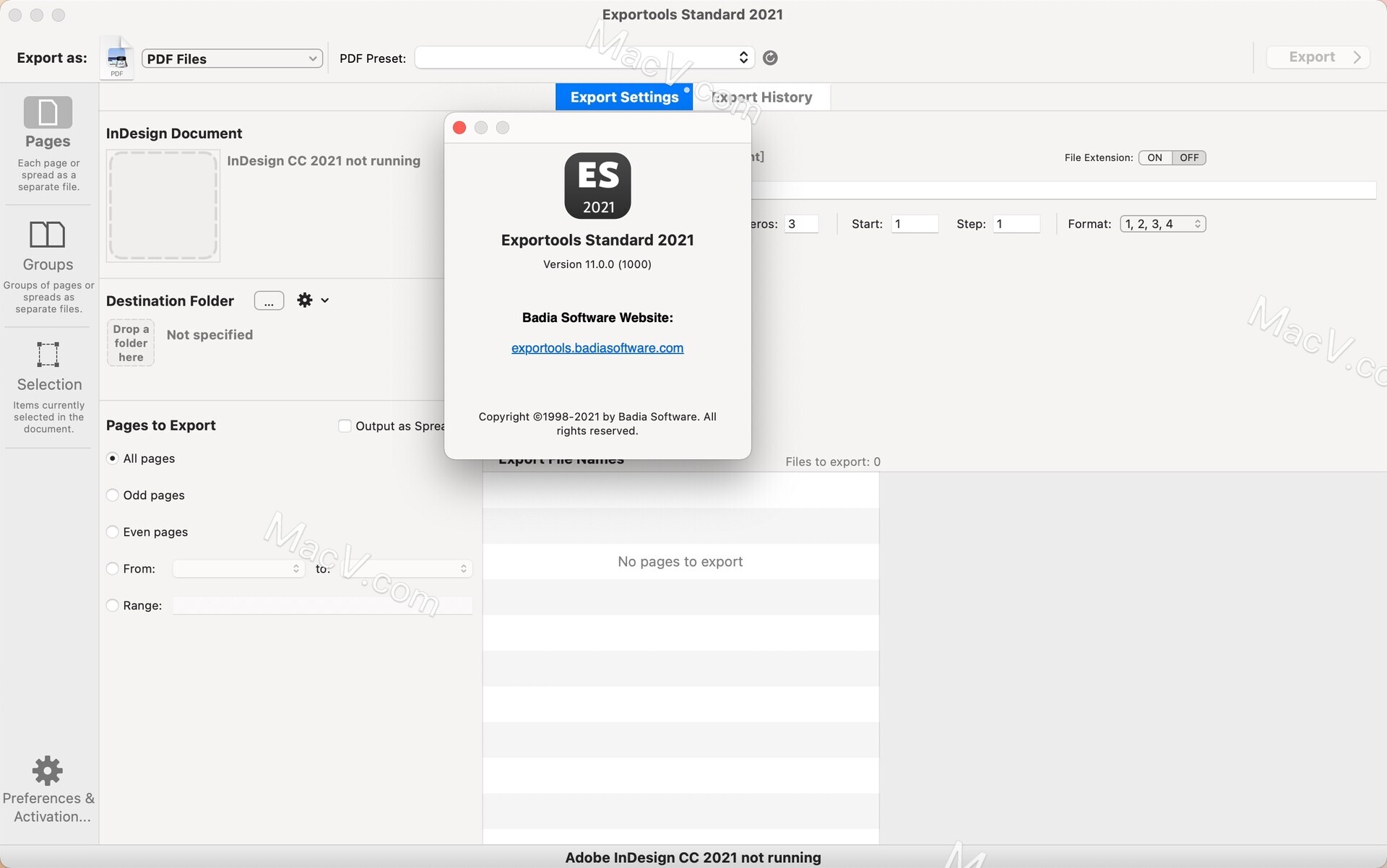Select the Groups export mode icon
The width and height of the screenshot is (1387, 868).
tap(48, 235)
